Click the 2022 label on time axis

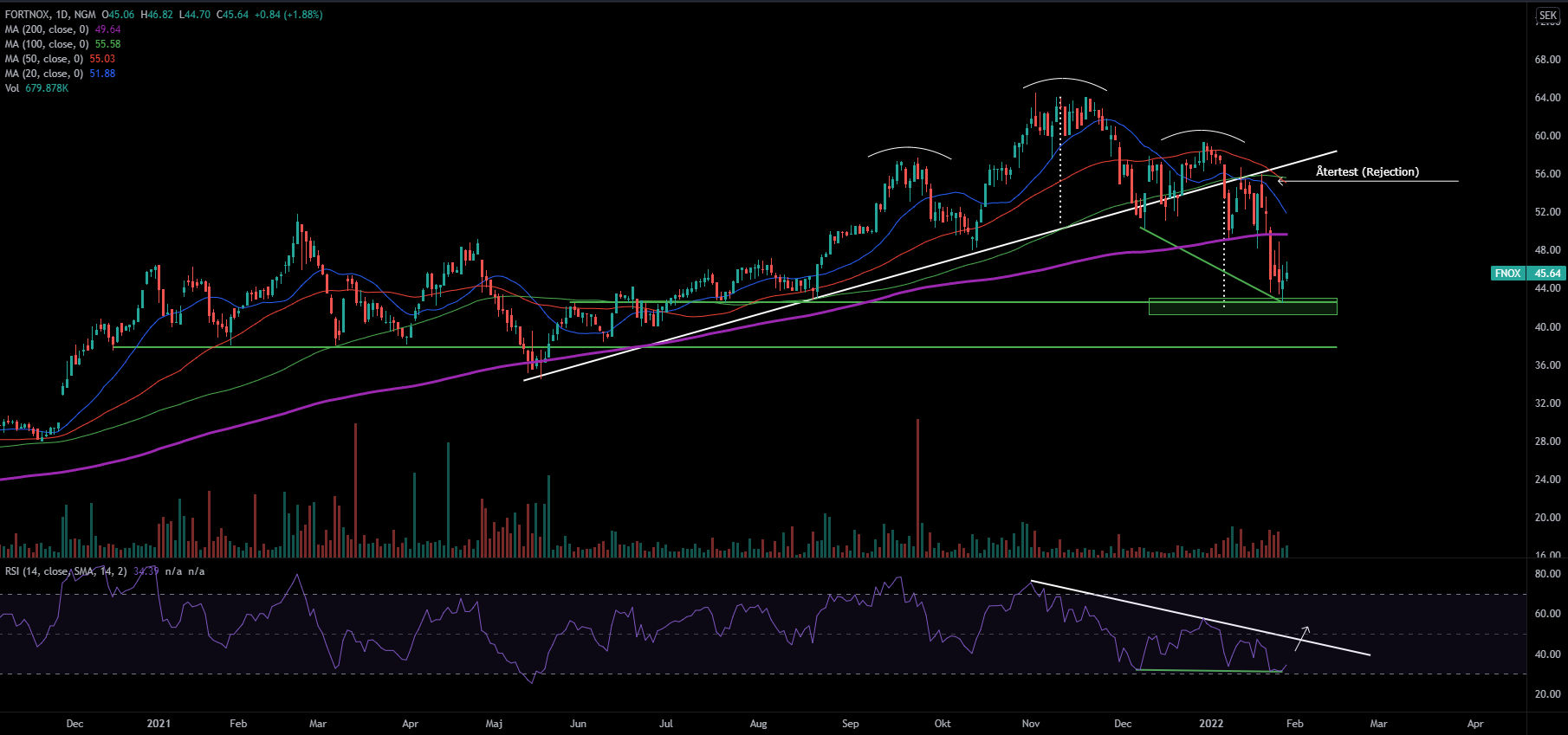[x=1211, y=724]
